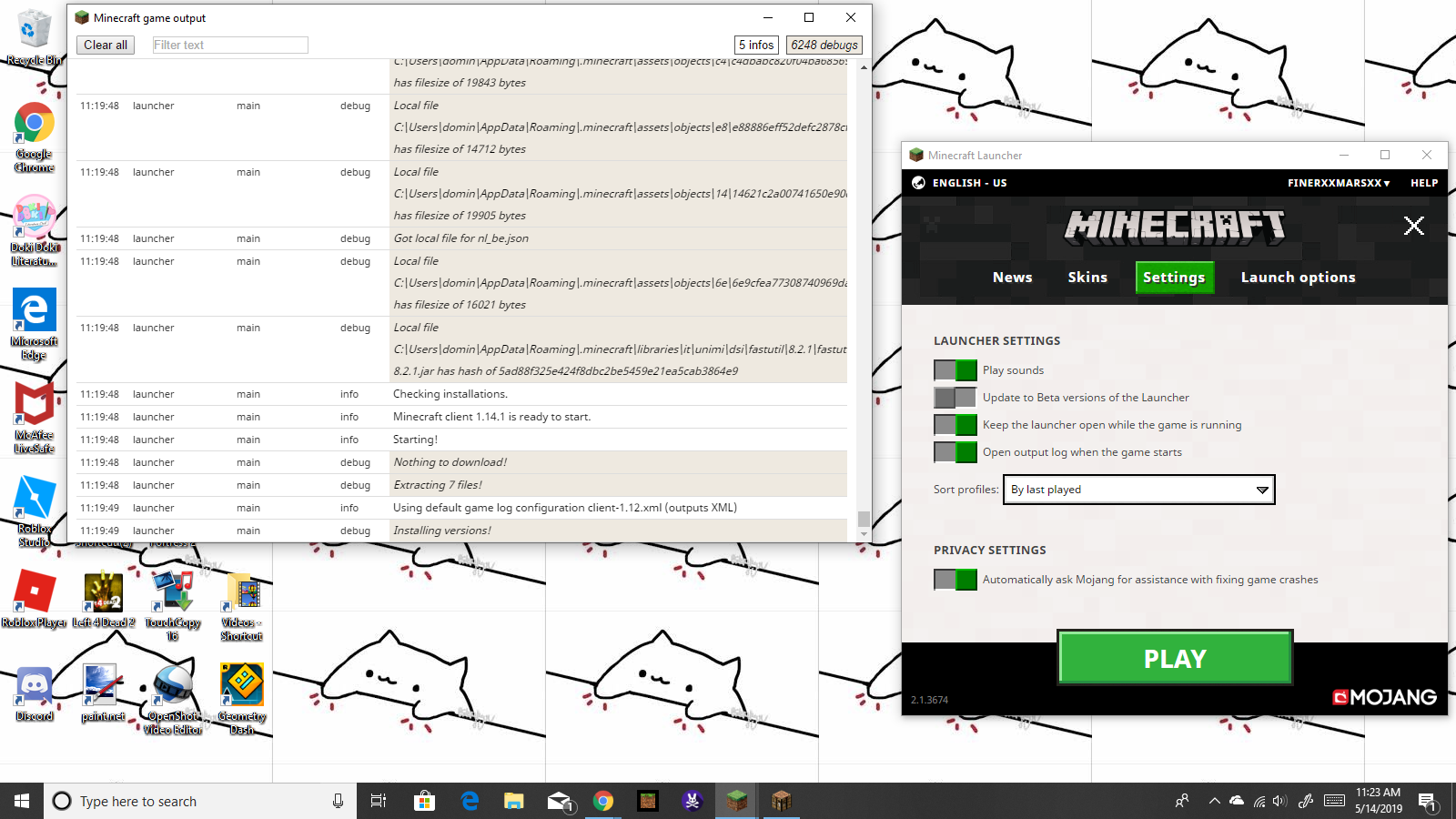Viewport: 1456px width, 819px height.
Task: Toggle Keep the launcher open while game runs
Action: click(955, 425)
